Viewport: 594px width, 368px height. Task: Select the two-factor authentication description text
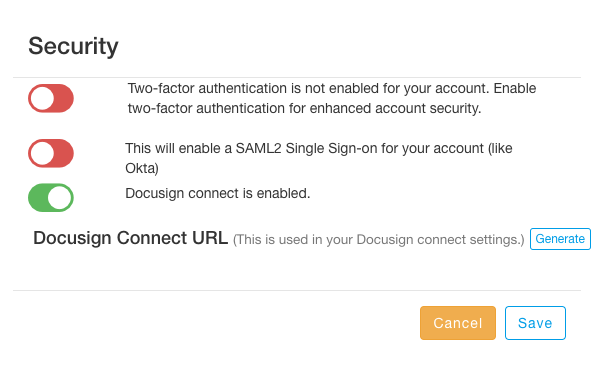[331, 98]
